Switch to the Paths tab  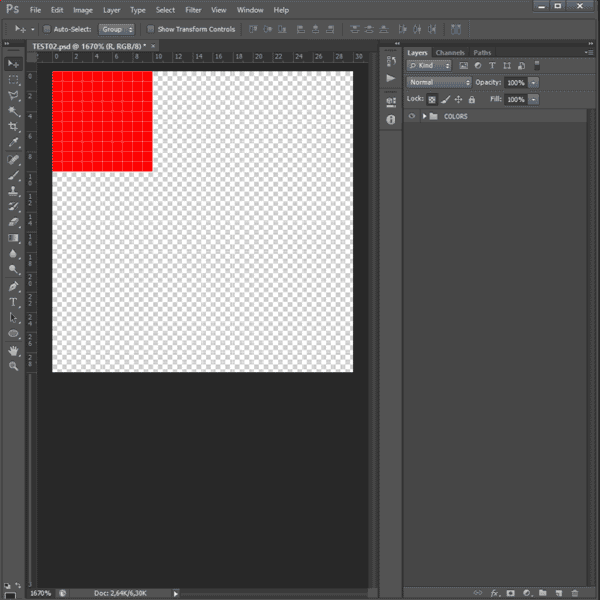click(x=482, y=52)
